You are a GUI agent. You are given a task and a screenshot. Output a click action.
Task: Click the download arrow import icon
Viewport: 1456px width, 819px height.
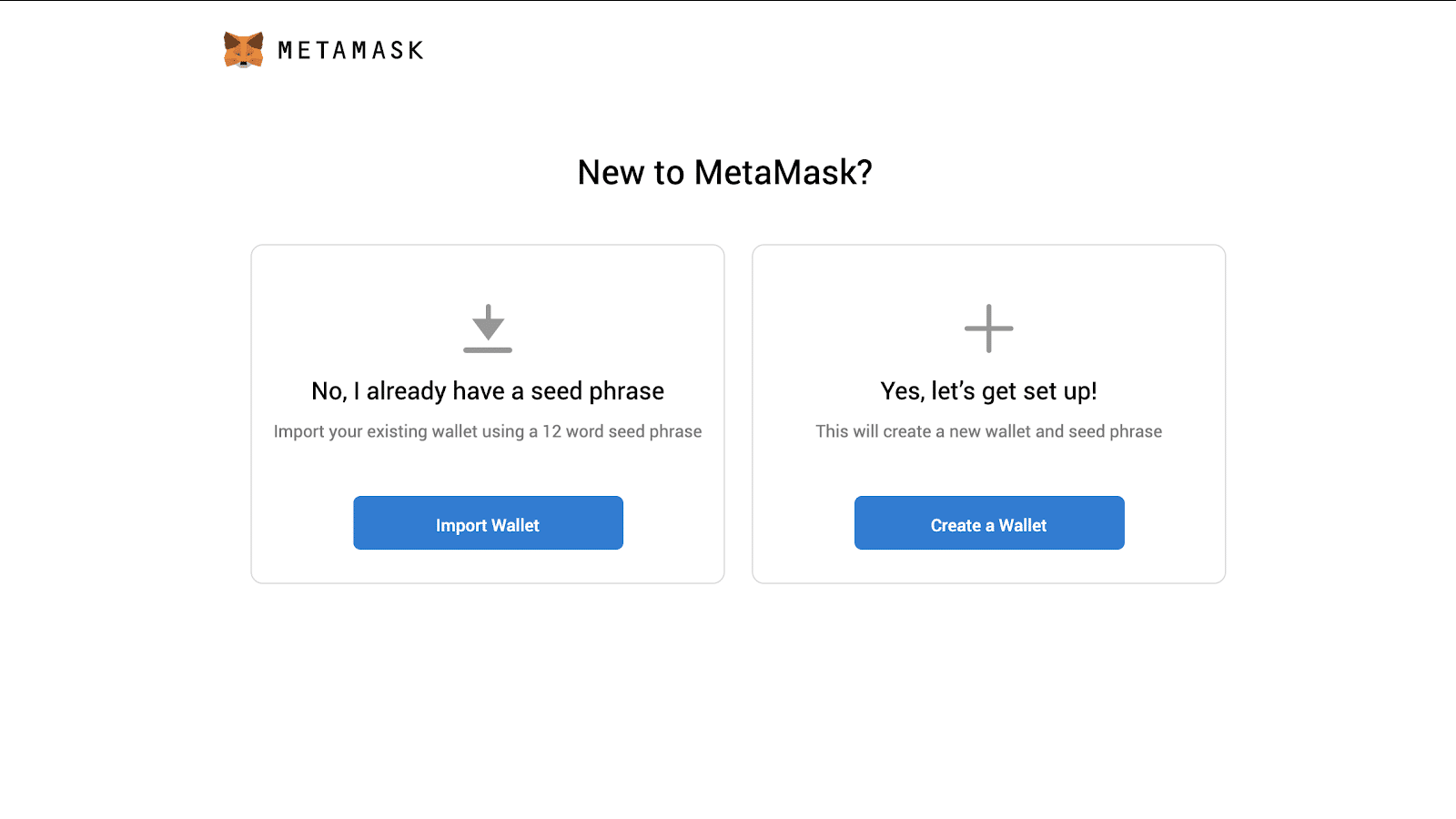tap(488, 329)
